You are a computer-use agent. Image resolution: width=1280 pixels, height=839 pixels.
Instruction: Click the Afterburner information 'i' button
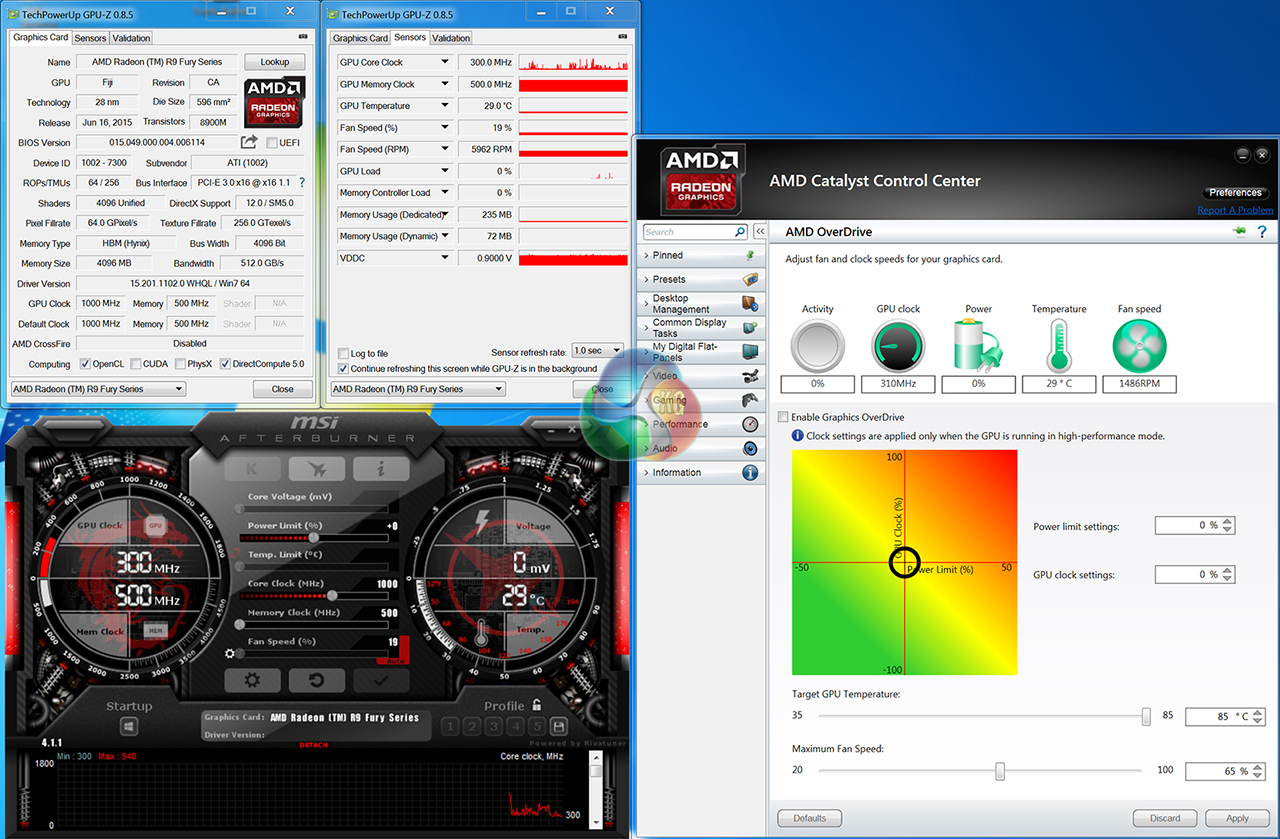380,468
